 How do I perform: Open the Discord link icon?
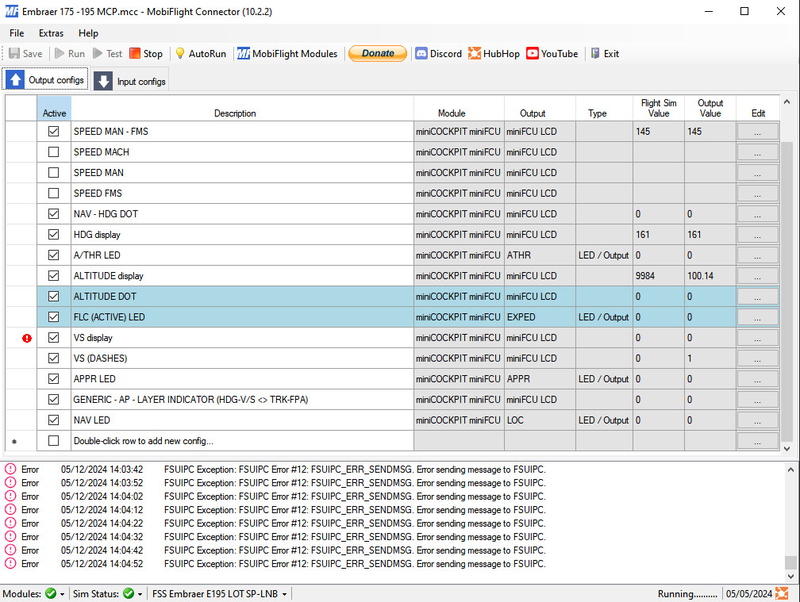[422, 54]
